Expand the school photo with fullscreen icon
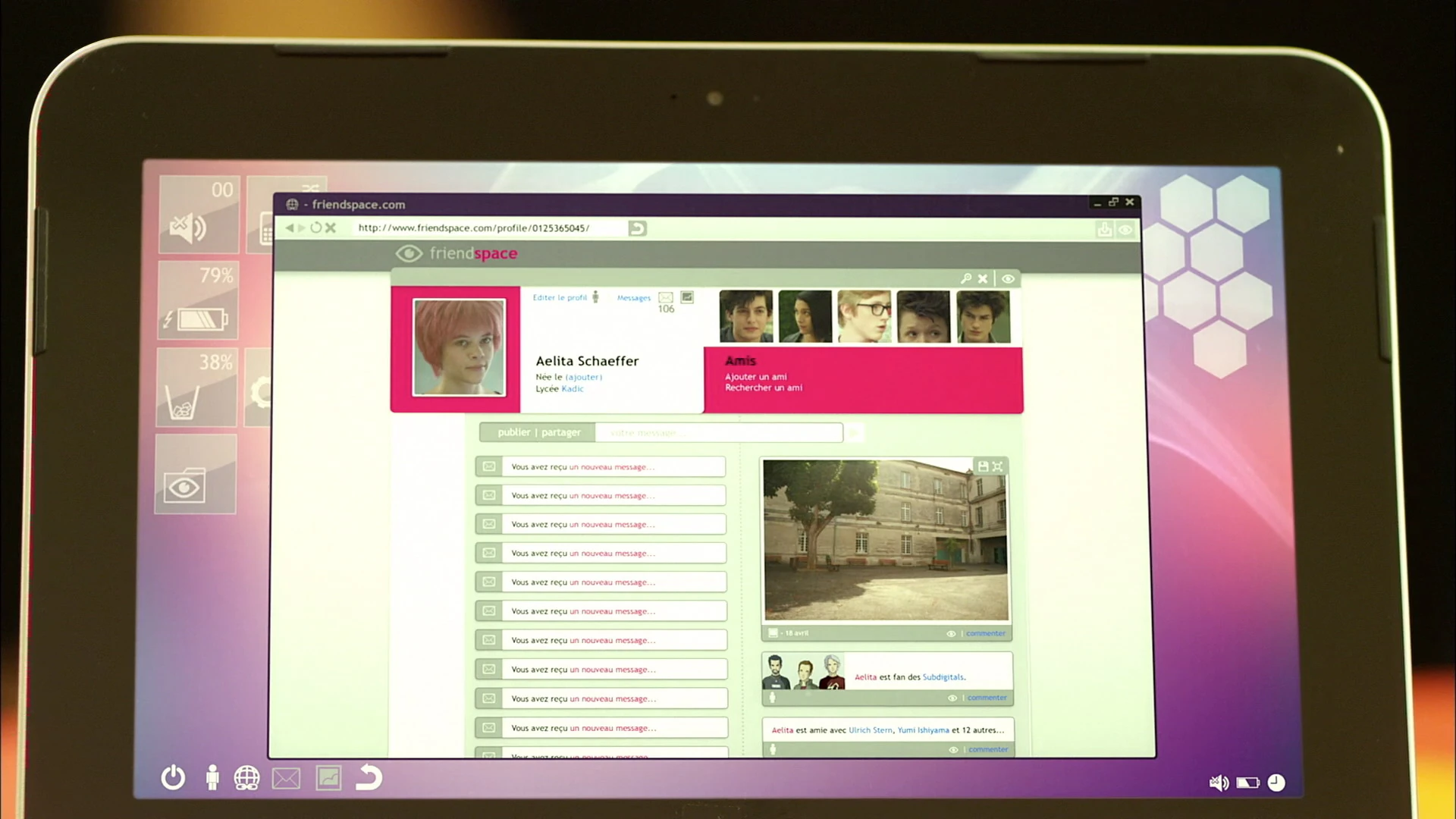The width and height of the screenshot is (1456, 819). (998, 466)
